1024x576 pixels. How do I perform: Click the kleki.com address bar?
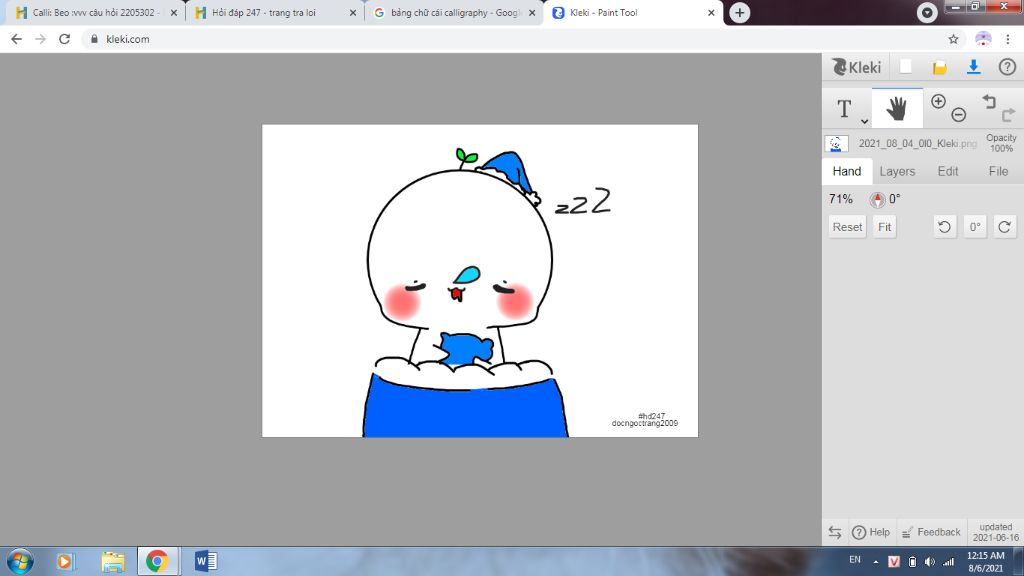tap(524, 39)
